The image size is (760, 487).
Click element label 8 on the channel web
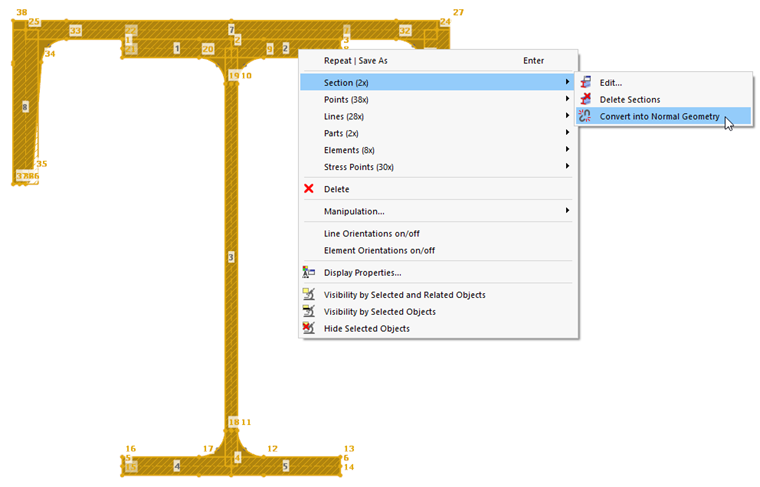pos(25,107)
